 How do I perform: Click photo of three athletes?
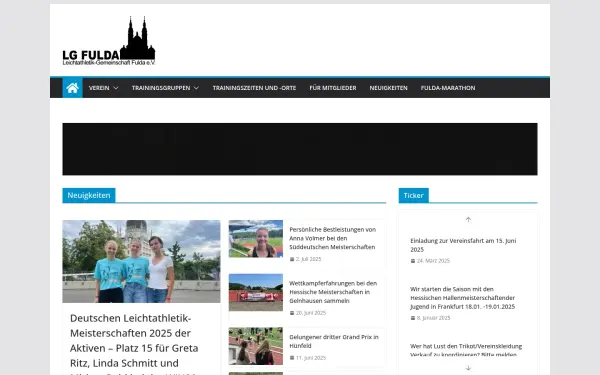pyautogui.click(x=142, y=261)
